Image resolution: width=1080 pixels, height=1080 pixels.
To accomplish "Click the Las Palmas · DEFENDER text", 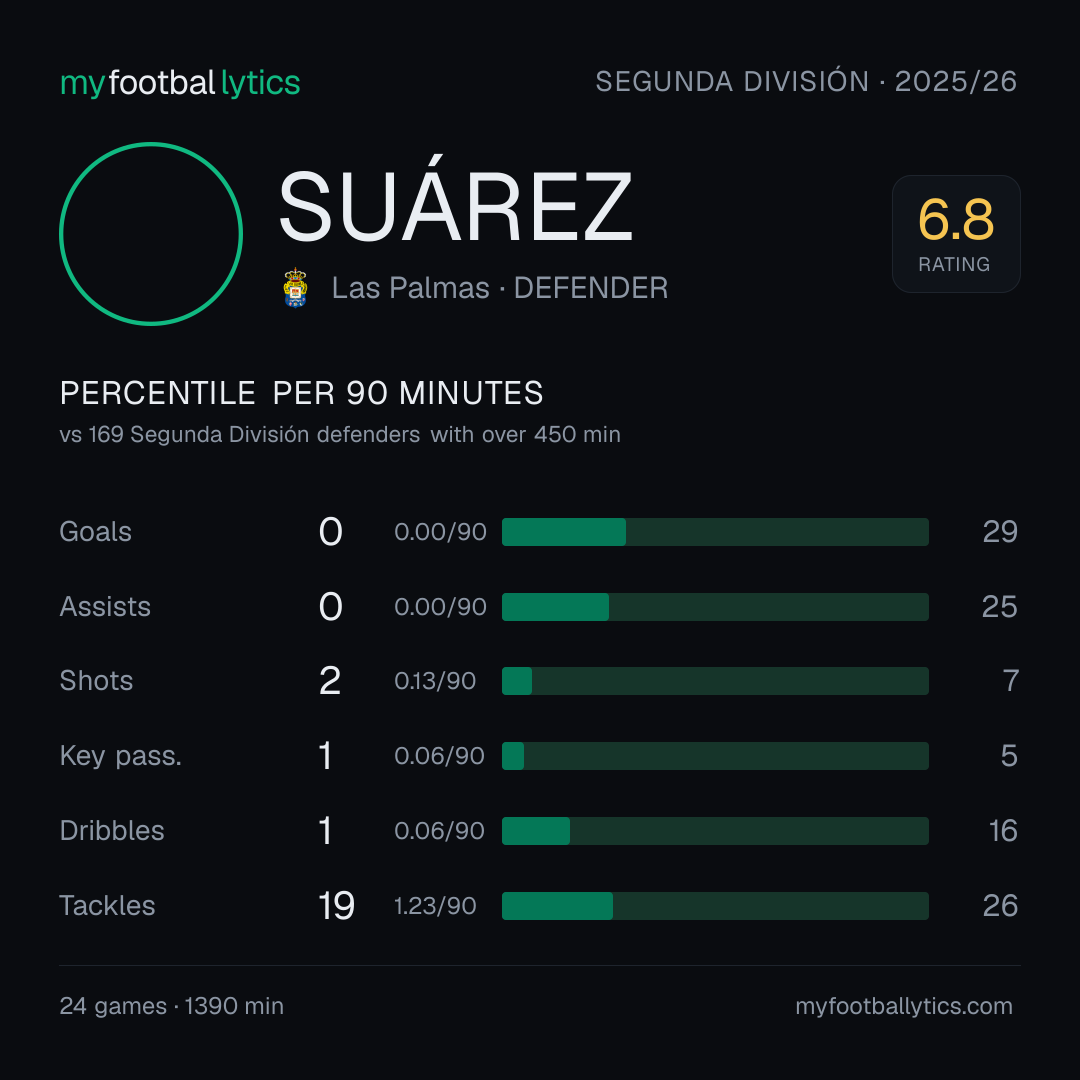I will click(500, 288).
